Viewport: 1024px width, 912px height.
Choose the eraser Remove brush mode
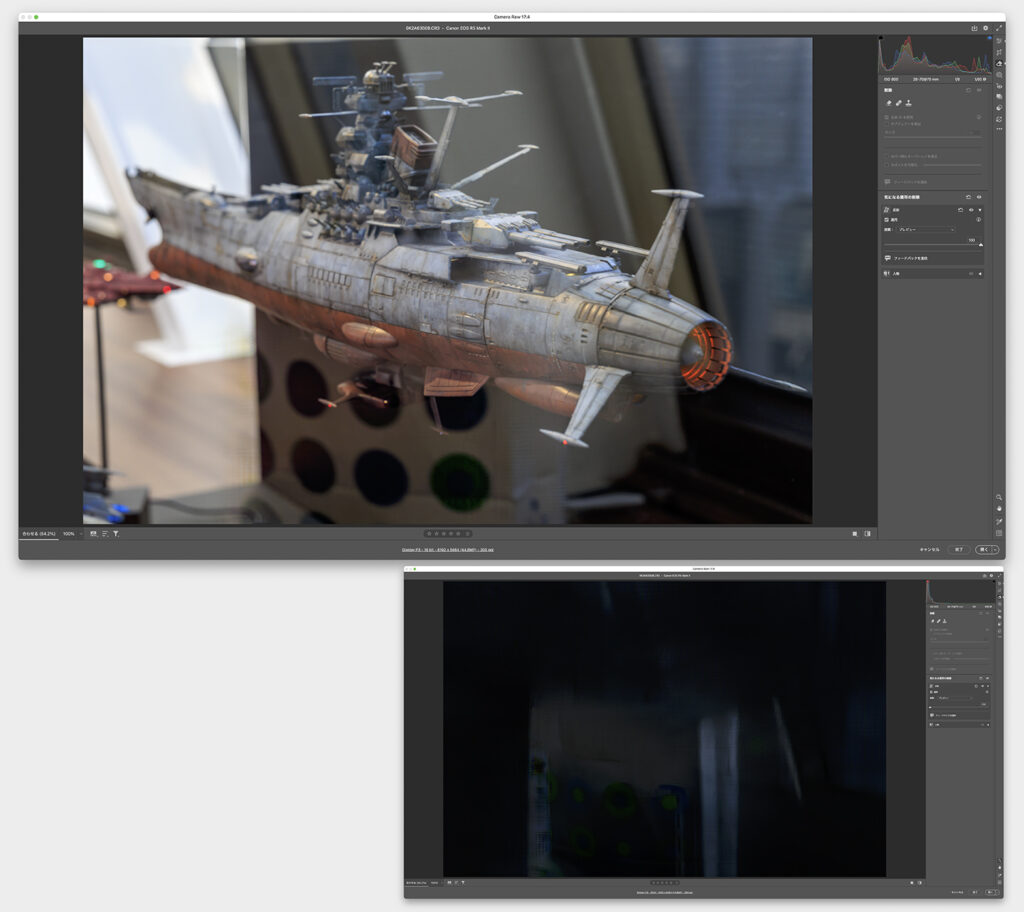click(x=889, y=103)
